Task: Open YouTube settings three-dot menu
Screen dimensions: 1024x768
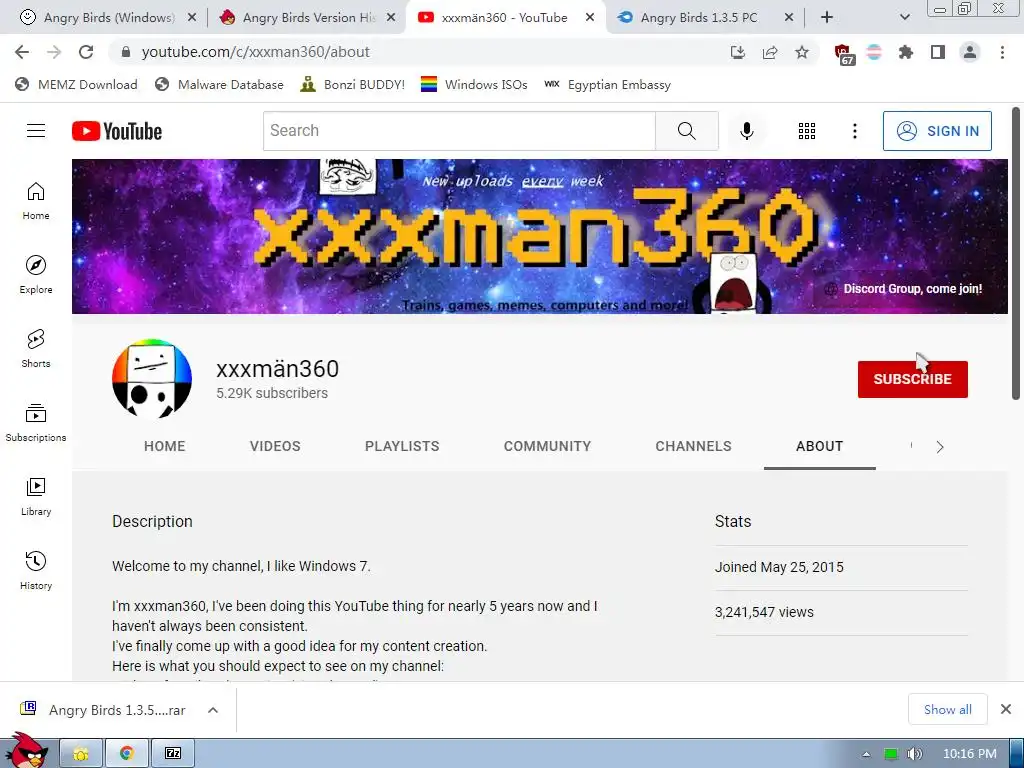Action: [x=854, y=131]
